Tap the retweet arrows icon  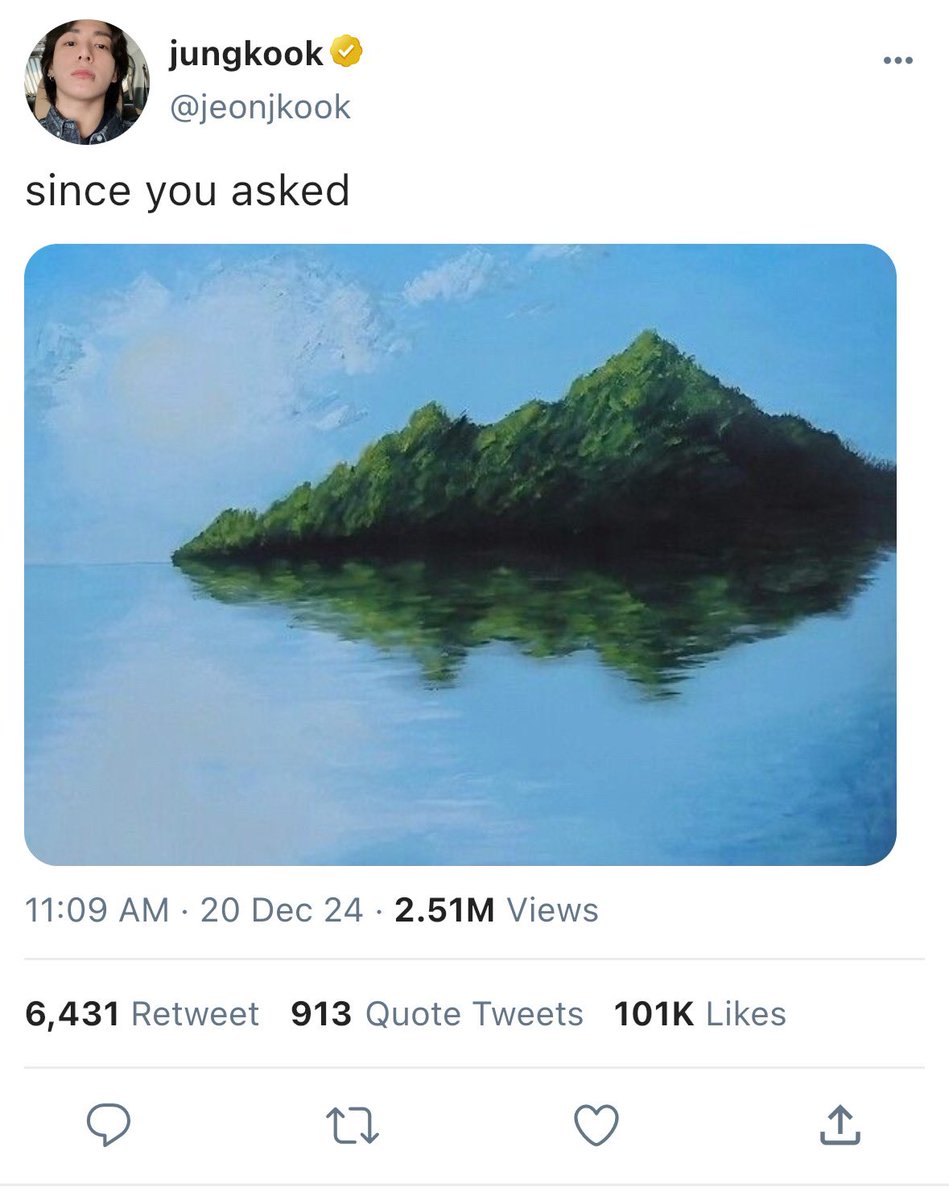click(352, 1125)
